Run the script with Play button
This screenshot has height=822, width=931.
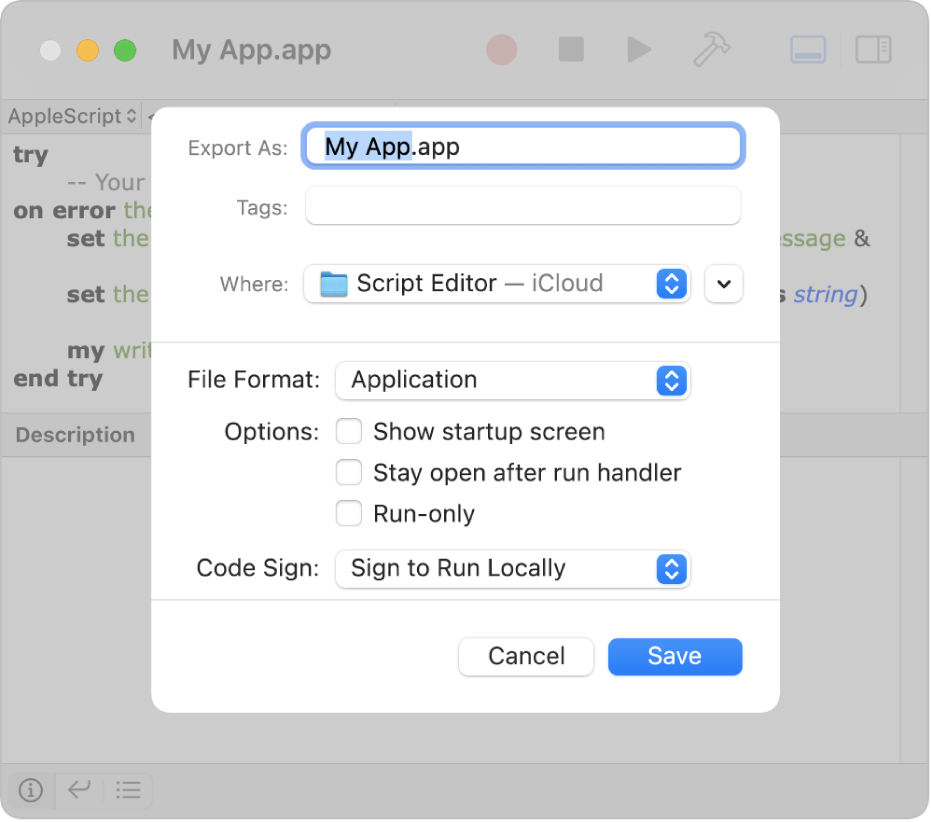pyautogui.click(x=639, y=49)
